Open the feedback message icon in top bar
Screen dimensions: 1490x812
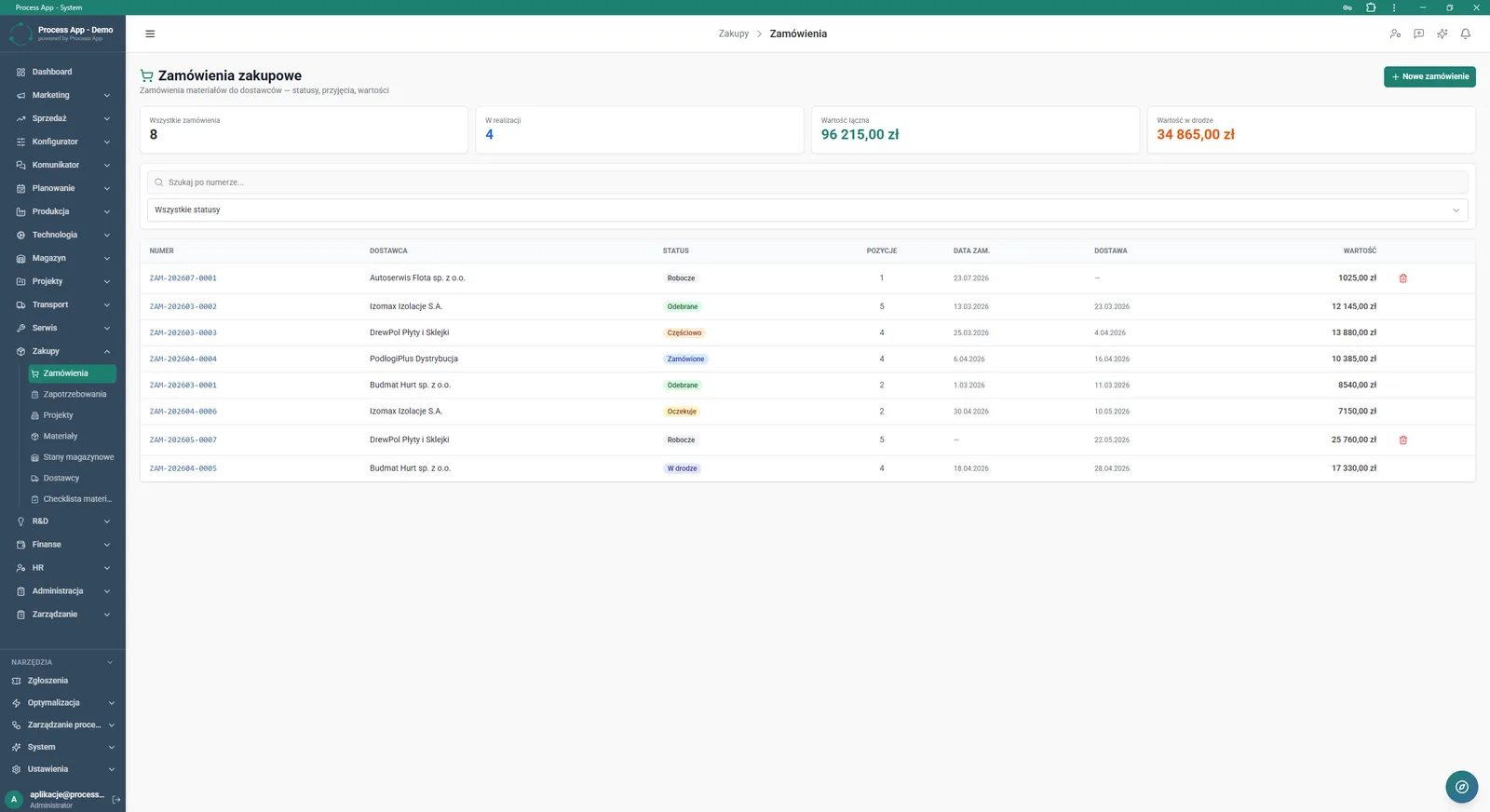point(1418,34)
